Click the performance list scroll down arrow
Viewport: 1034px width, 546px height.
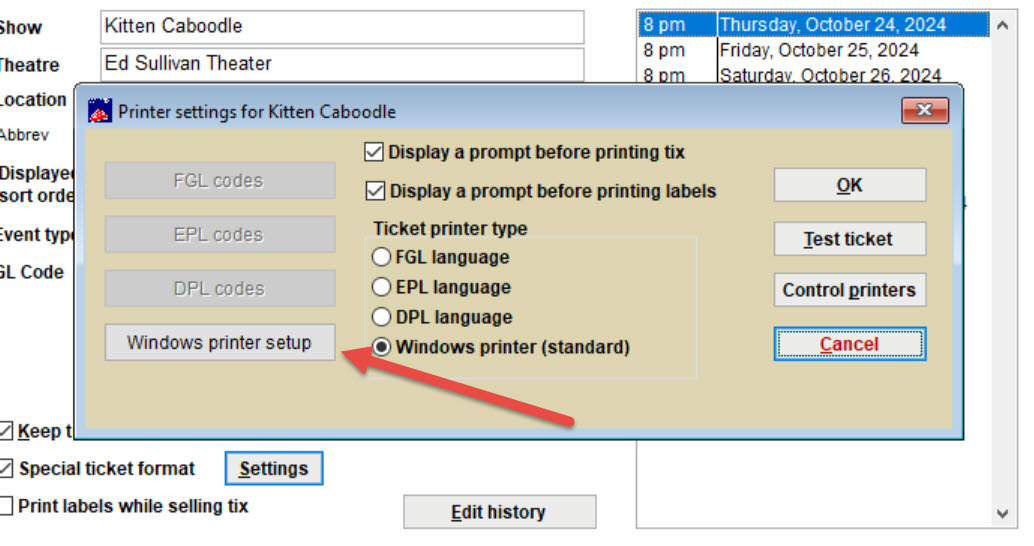pos(1002,513)
